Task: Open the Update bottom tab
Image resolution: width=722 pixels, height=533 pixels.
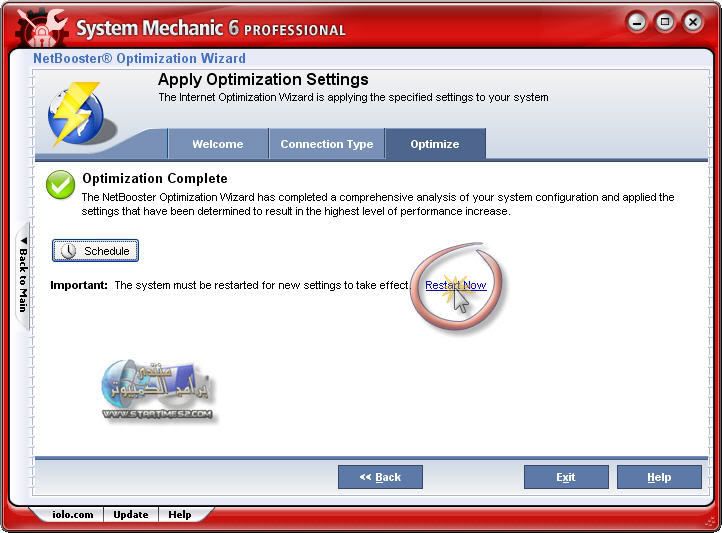Action: tap(131, 515)
